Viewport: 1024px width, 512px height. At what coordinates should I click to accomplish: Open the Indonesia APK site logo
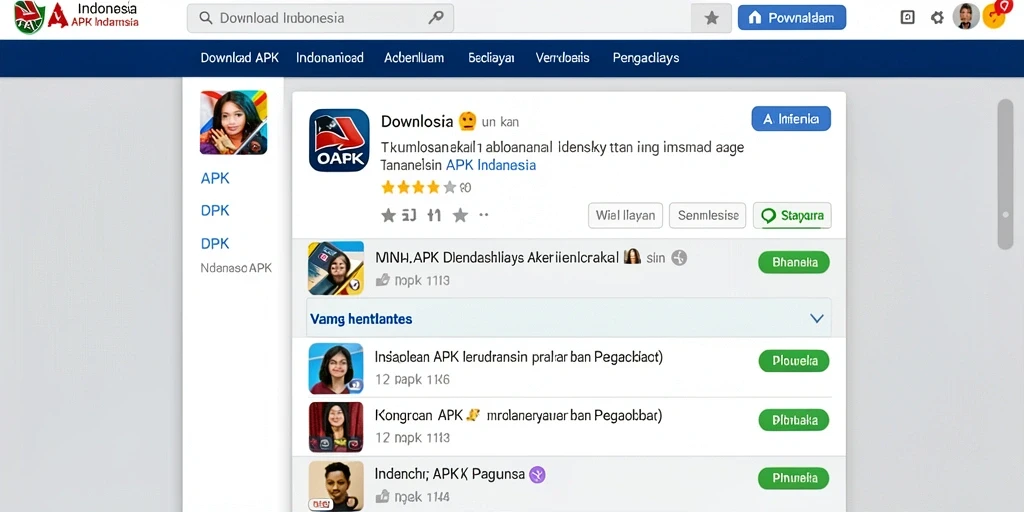pos(76,16)
